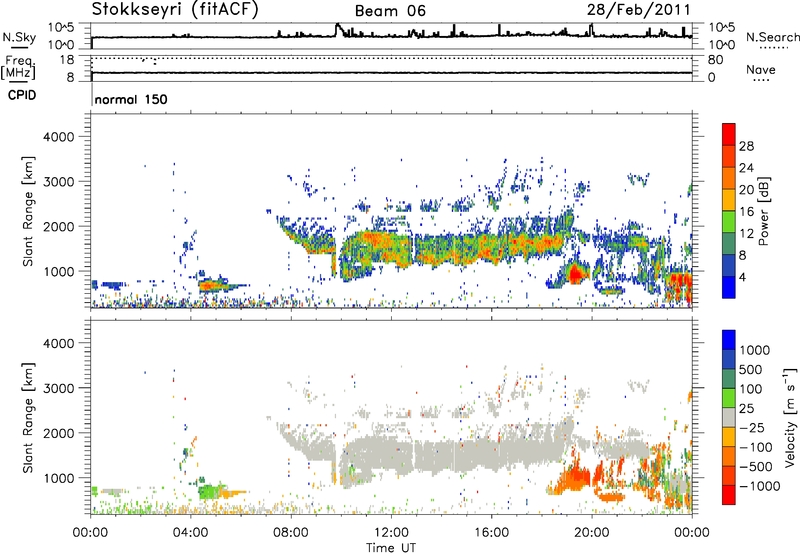This screenshot has height=554, width=800.
Task: Click the "Velocity [m s-1]" colorbar title
Action: coord(791,417)
